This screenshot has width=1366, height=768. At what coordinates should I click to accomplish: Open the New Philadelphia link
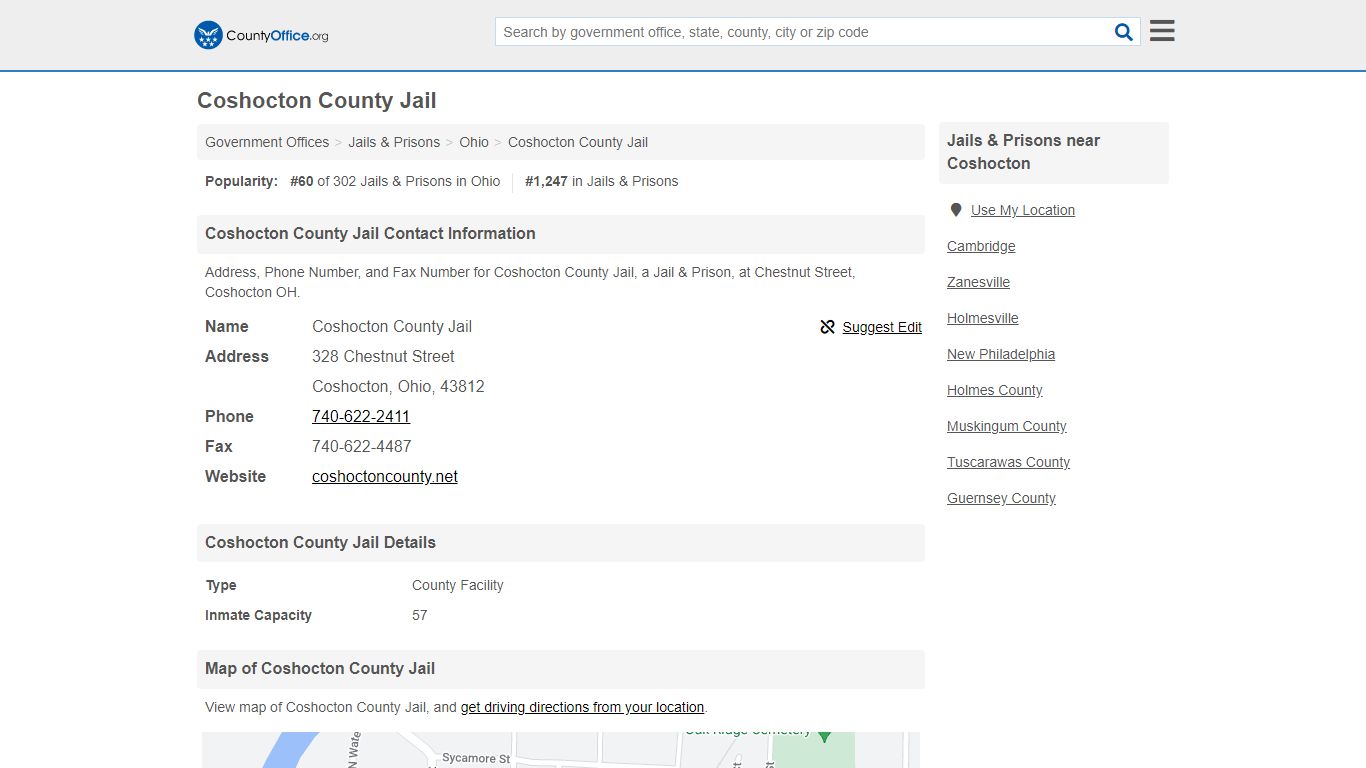pos(1001,354)
